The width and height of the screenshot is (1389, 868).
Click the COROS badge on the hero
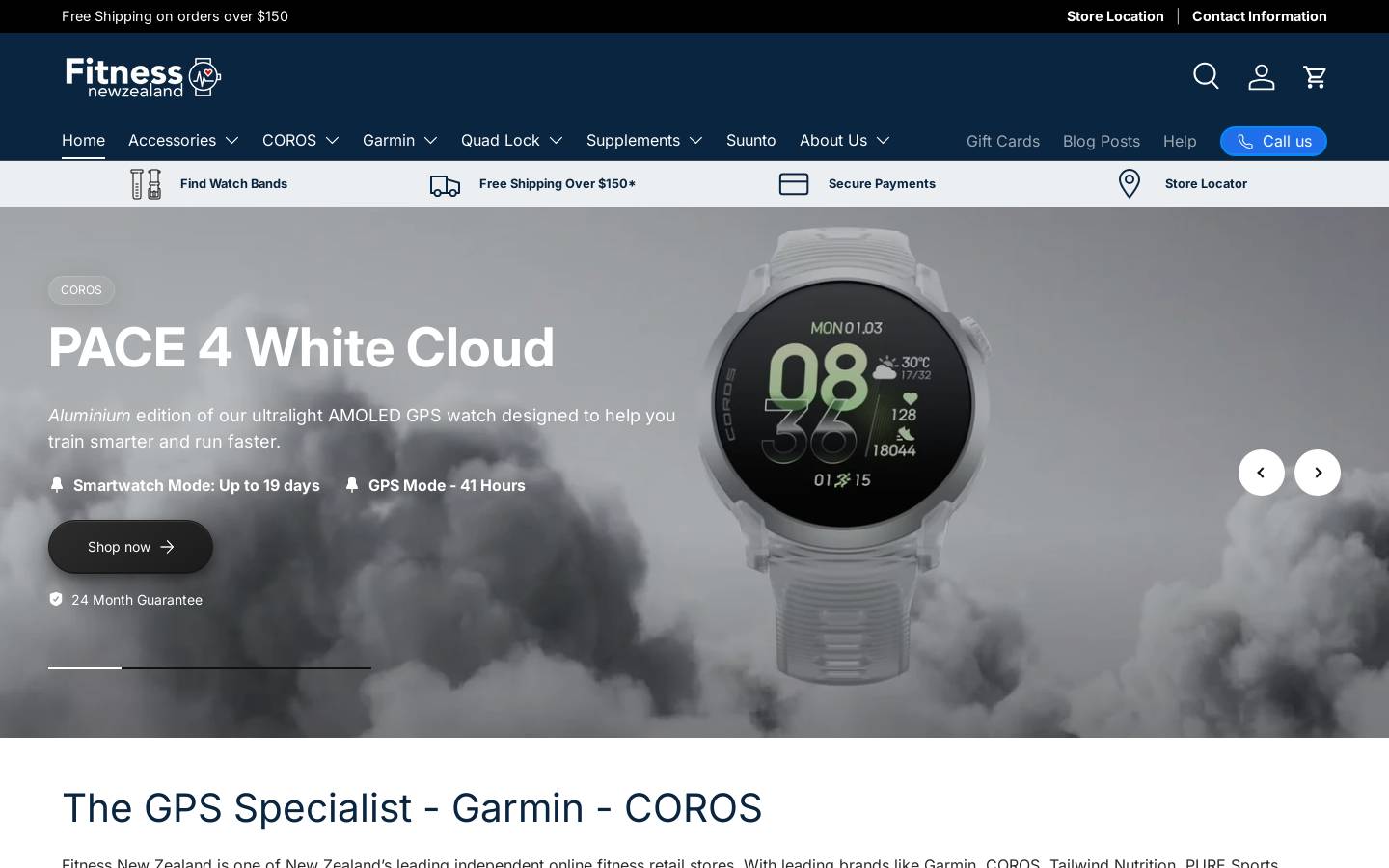pos(81,290)
